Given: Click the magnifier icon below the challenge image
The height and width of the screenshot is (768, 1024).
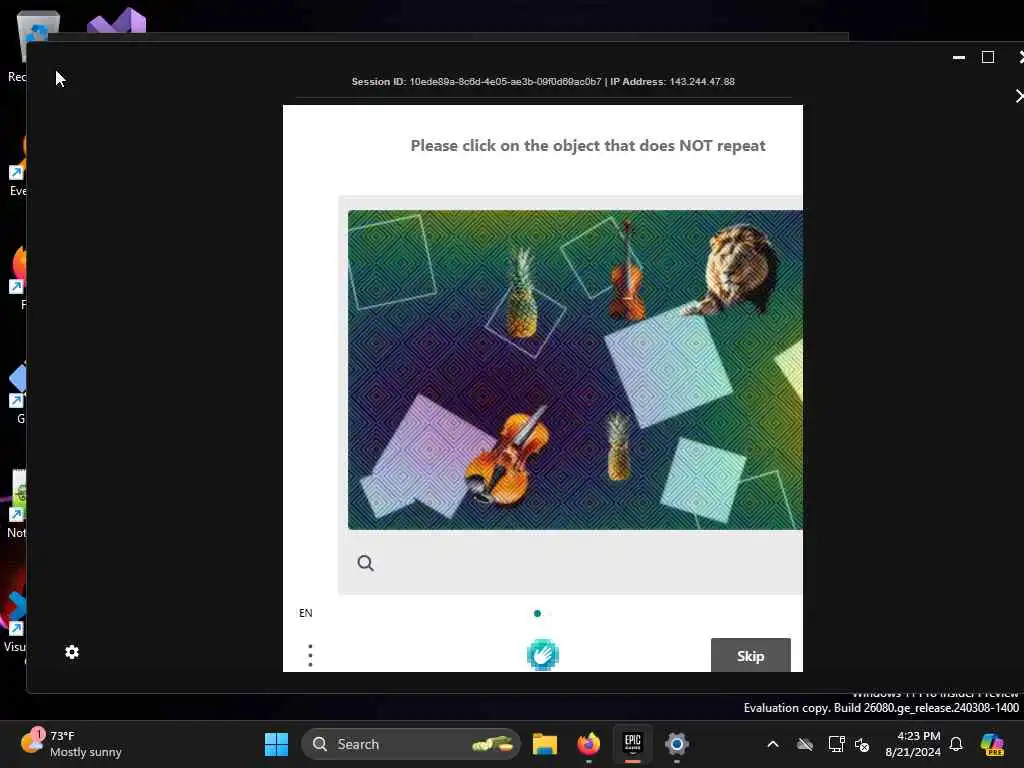Looking at the screenshot, I should (366, 563).
